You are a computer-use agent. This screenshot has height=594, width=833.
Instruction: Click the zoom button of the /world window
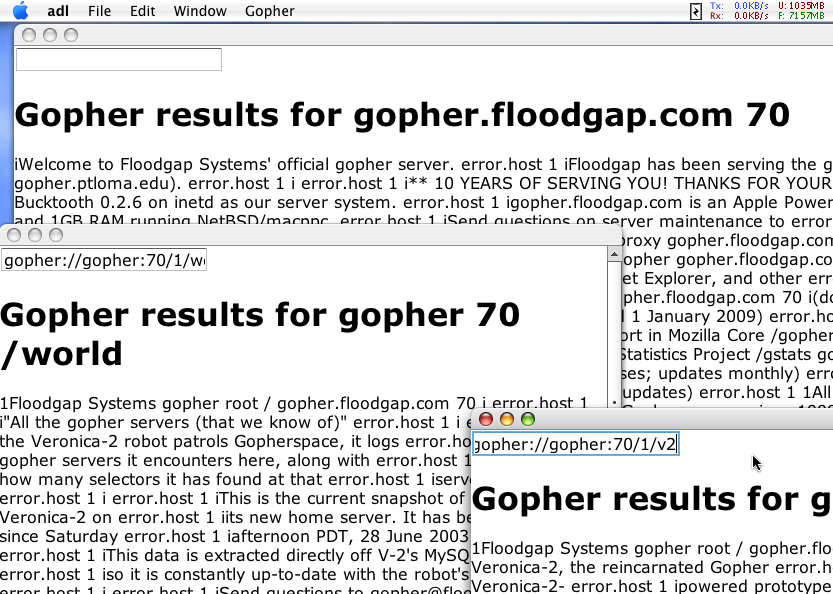(55, 235)
